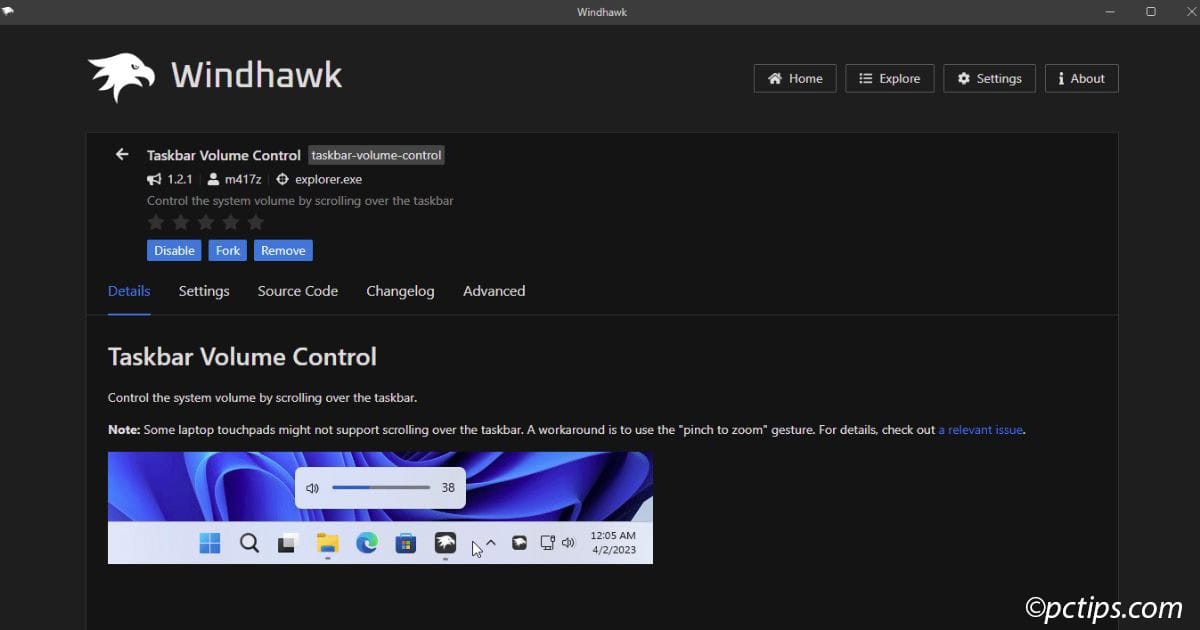Image resolution: width=1200 pixels, height=630 pixels.
Task: Open the Source Code tab
Action: 298,291
